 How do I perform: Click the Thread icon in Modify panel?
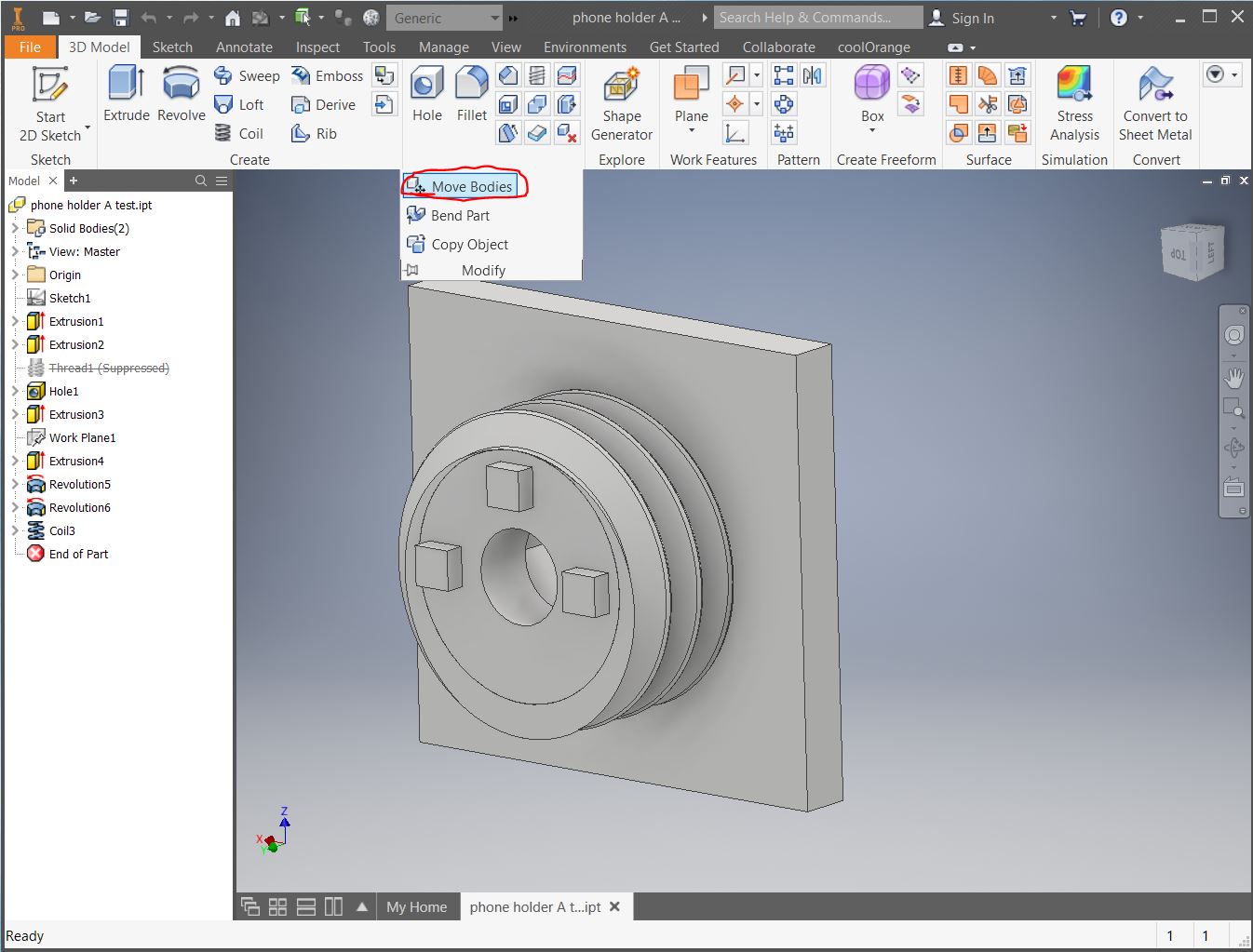coord(538,75)
